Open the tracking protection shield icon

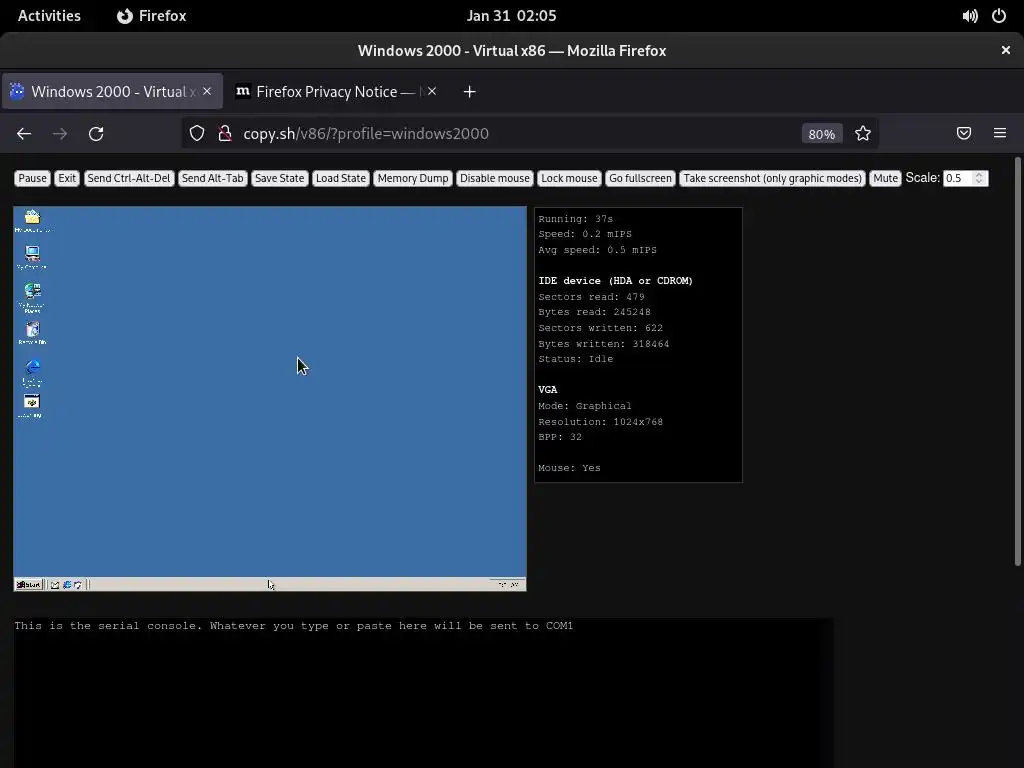click(x=197, y=133)
